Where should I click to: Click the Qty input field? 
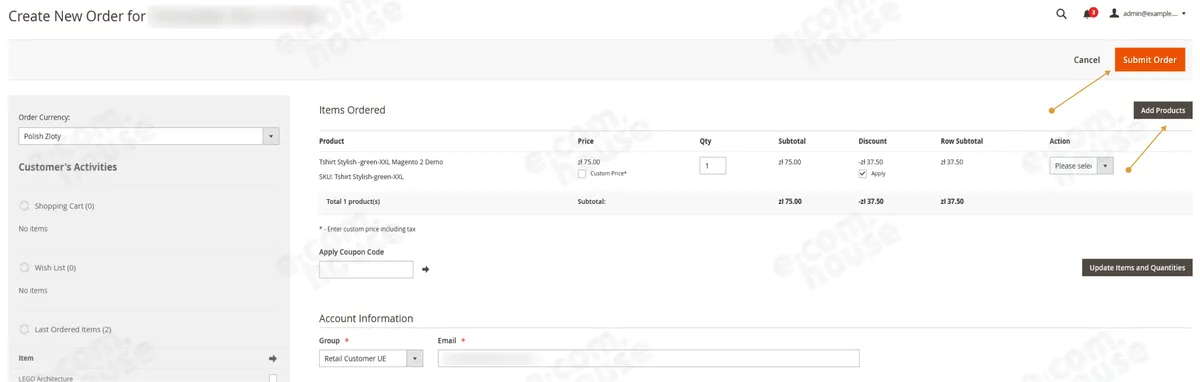click(713, 165)
